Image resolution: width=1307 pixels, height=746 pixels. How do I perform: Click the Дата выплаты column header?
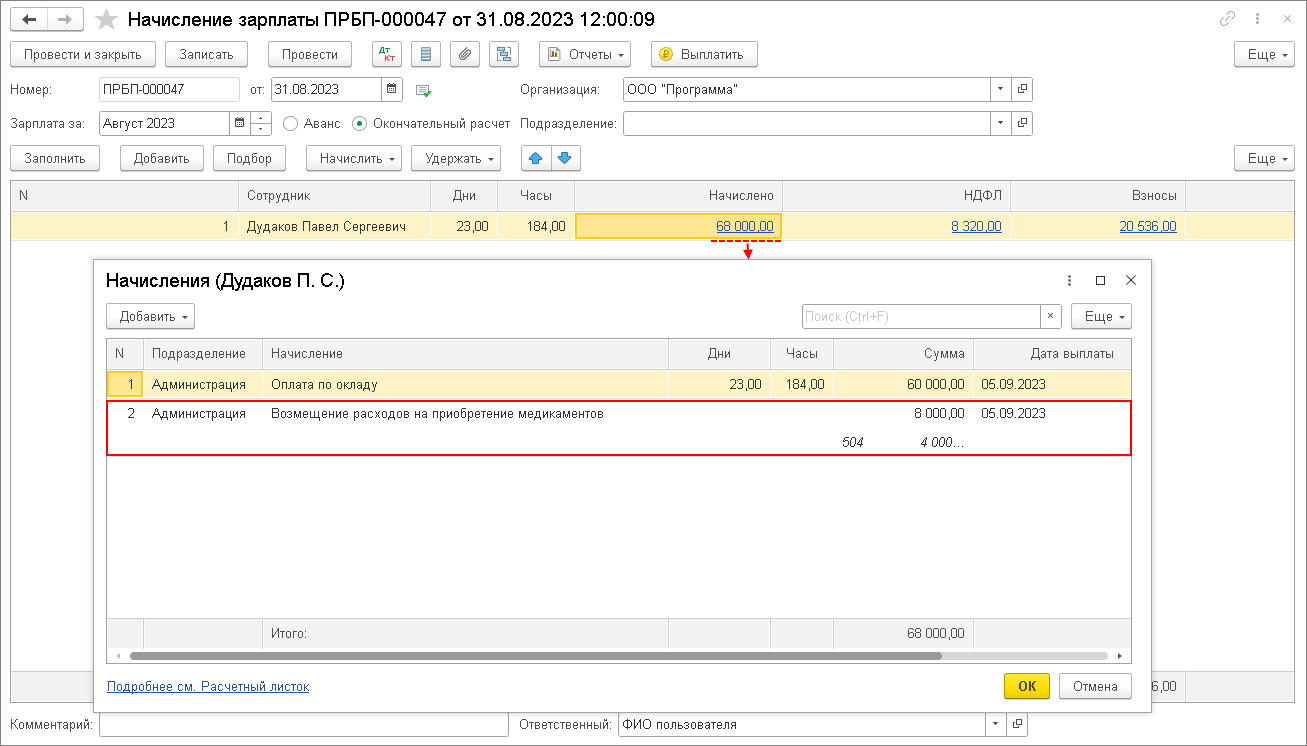(1052, 353)
